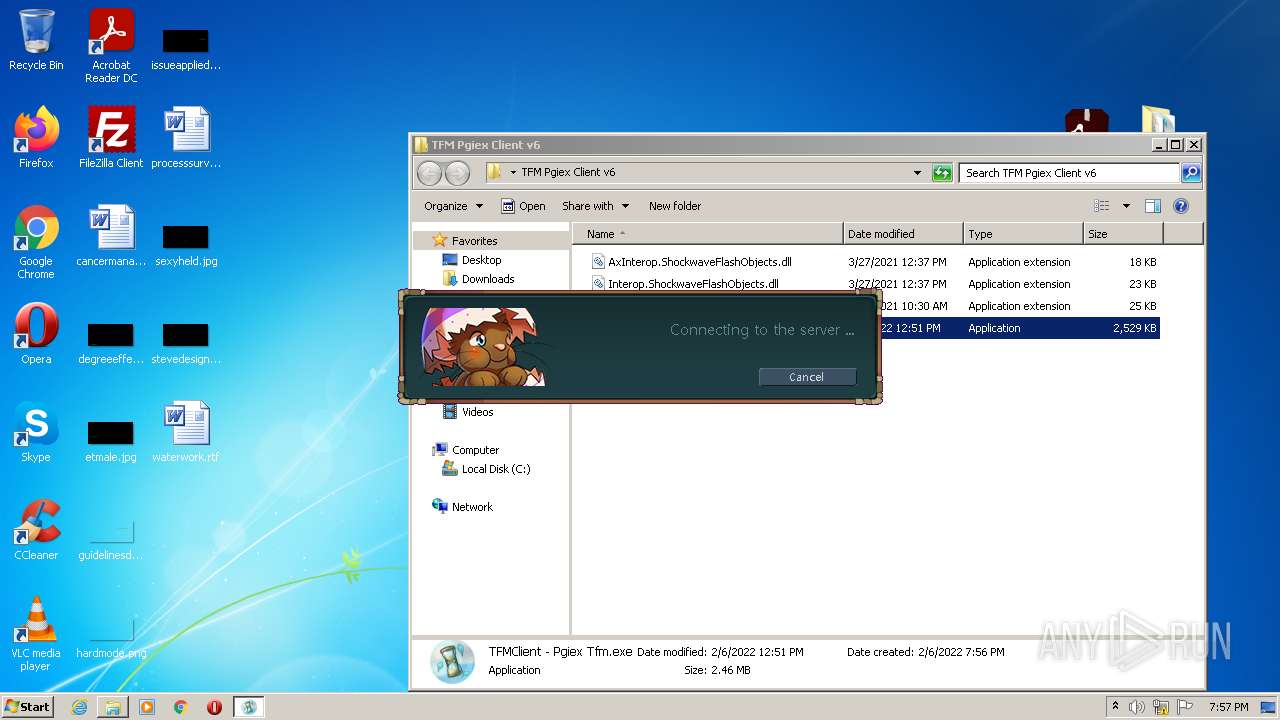
Task: Open Skype desktop shortcut
Action: (x=36, y=432)
